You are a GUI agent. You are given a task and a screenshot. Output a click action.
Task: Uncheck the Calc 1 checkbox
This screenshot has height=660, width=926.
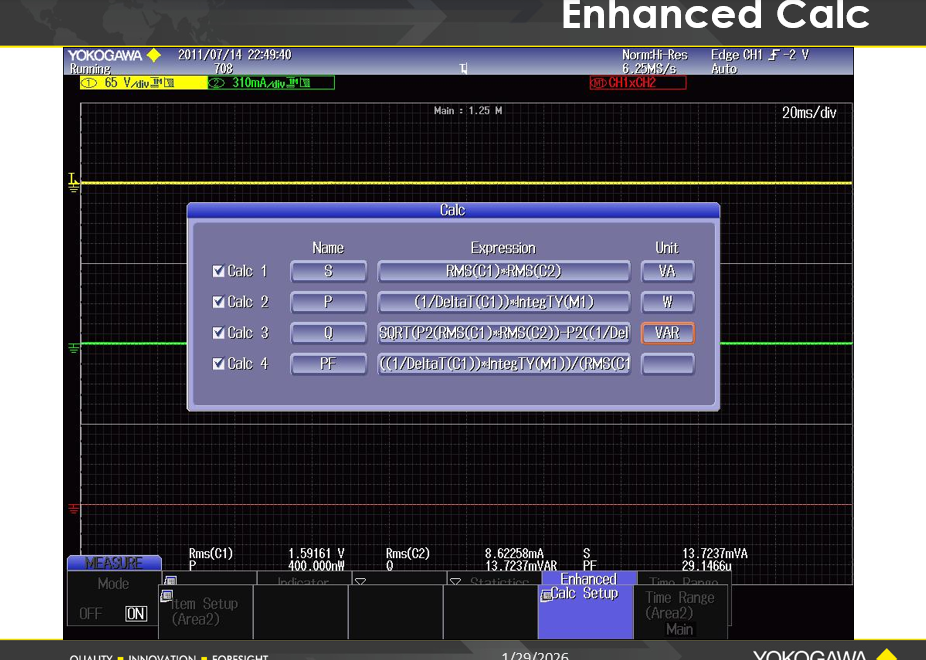pyautogui.click(x=219, y=271)
